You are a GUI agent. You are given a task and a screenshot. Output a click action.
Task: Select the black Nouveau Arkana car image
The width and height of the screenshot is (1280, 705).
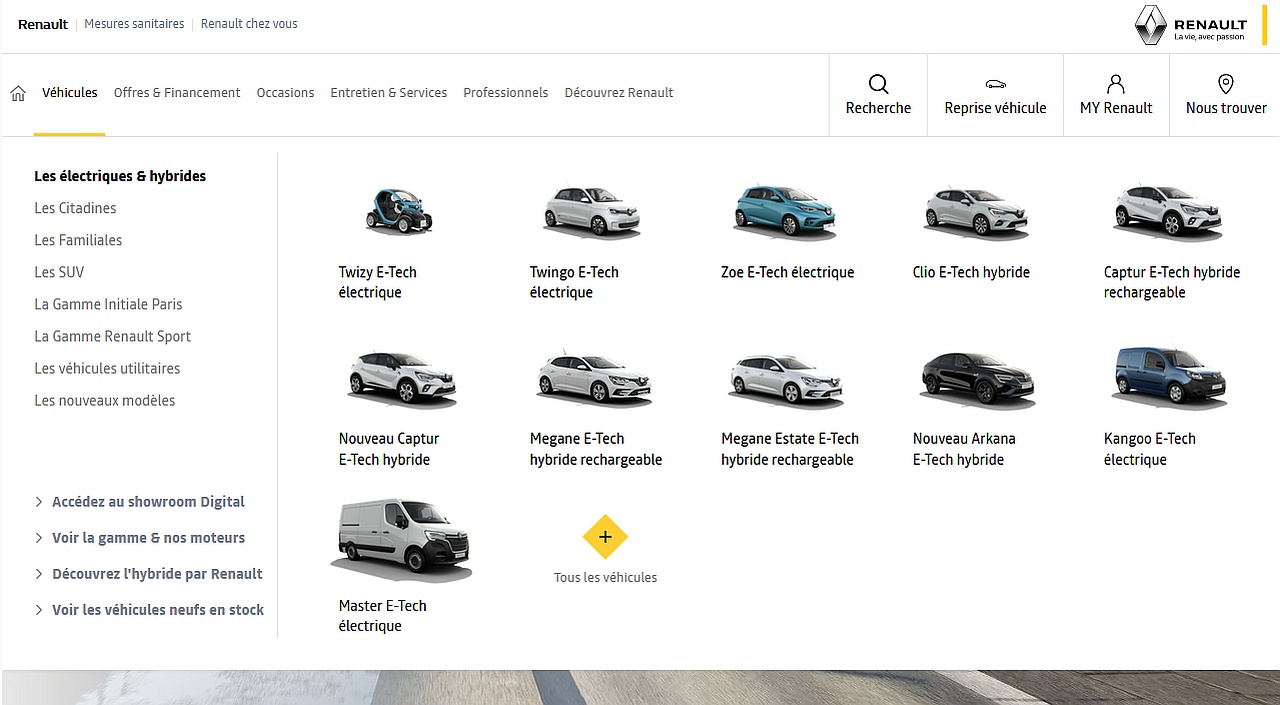click(977, 378)
